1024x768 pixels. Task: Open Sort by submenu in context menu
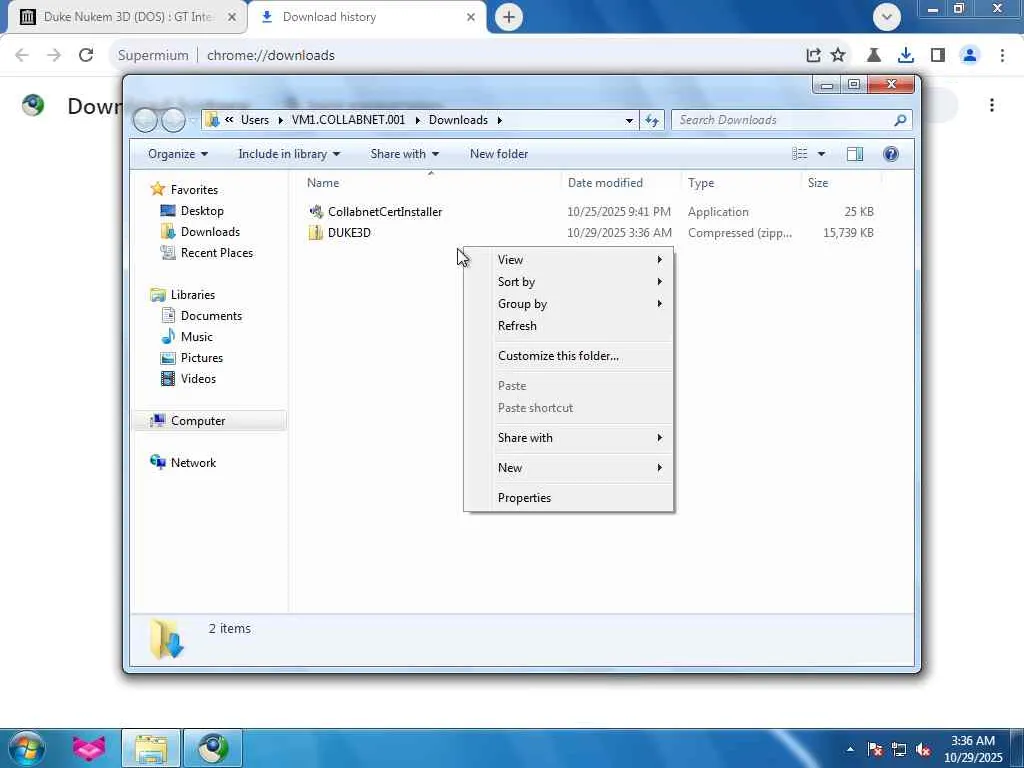(x=568, y=281)
